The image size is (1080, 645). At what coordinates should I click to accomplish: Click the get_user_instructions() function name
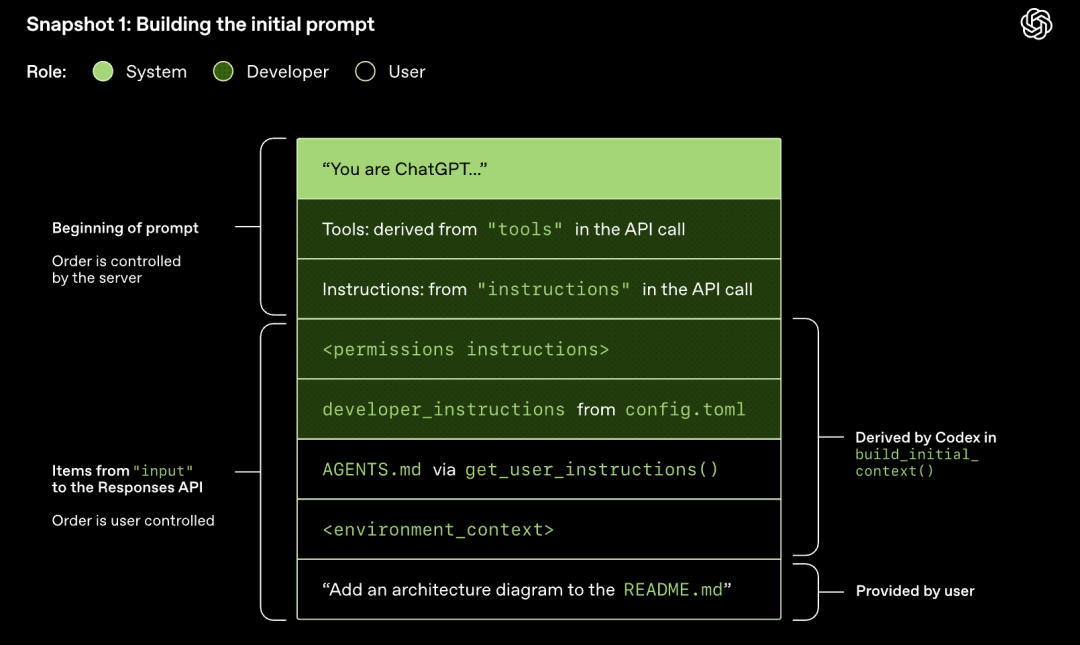(591, 469)
